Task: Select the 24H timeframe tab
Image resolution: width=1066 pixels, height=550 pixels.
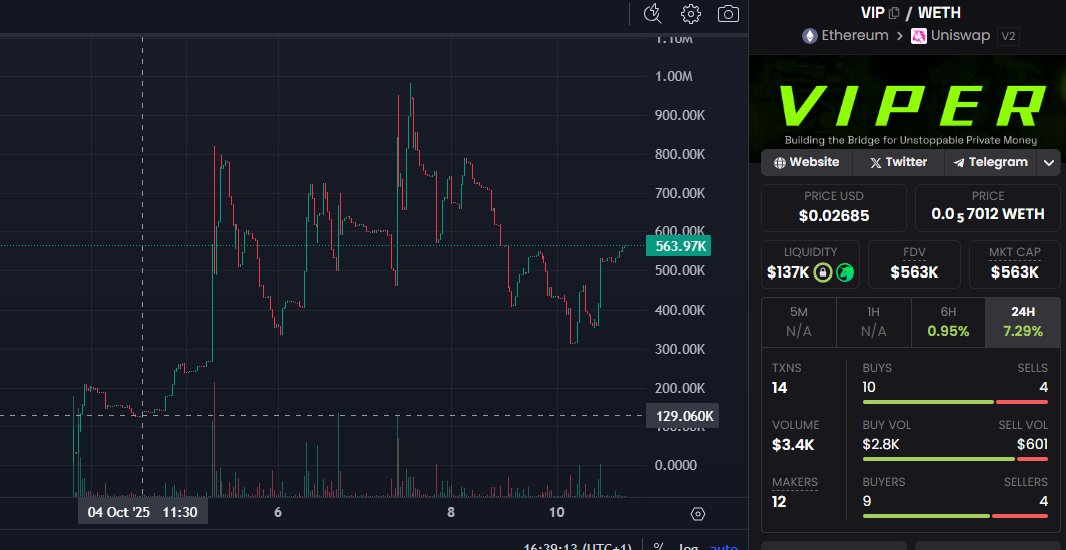Action: point(1022,322)
